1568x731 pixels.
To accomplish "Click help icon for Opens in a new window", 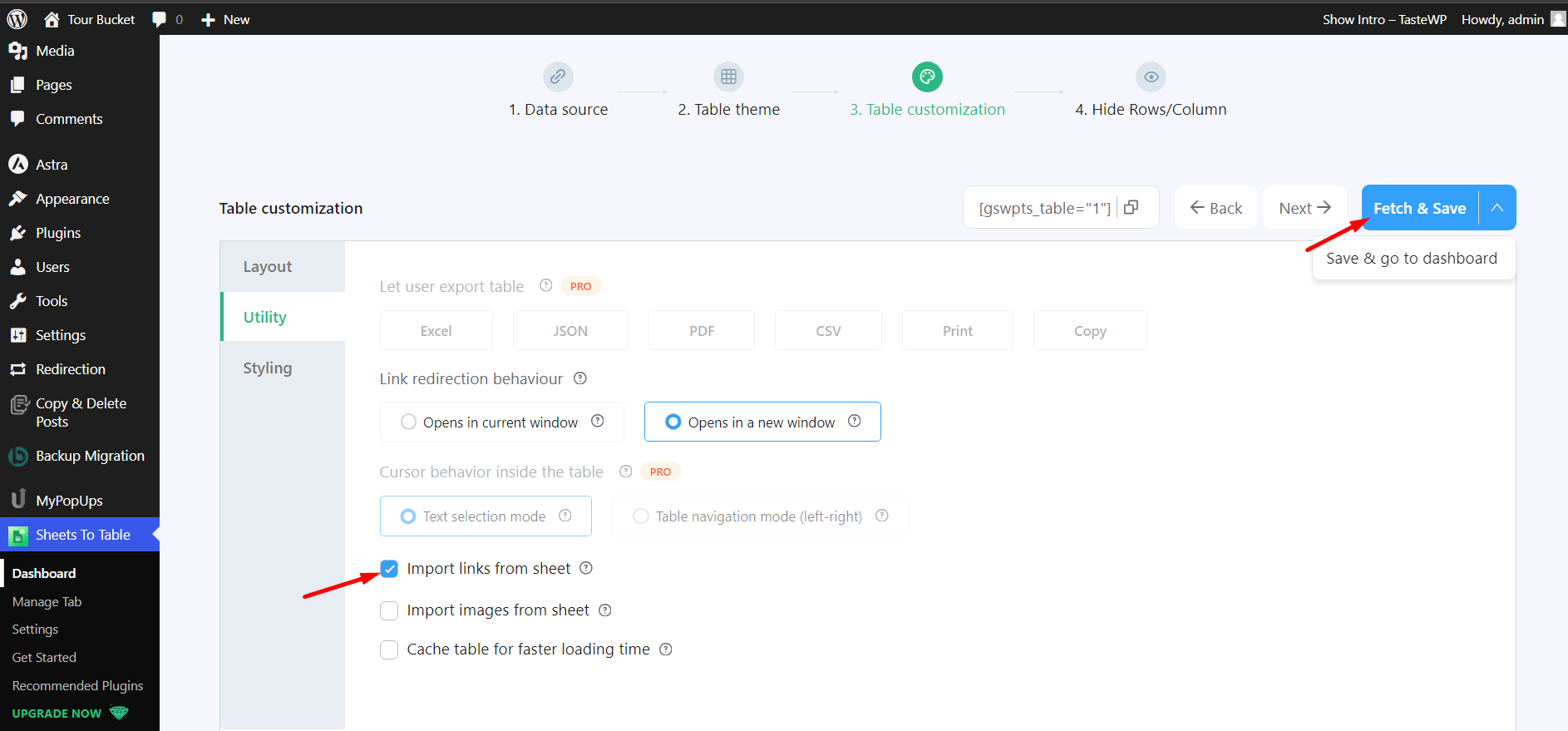I will [855, 421].
